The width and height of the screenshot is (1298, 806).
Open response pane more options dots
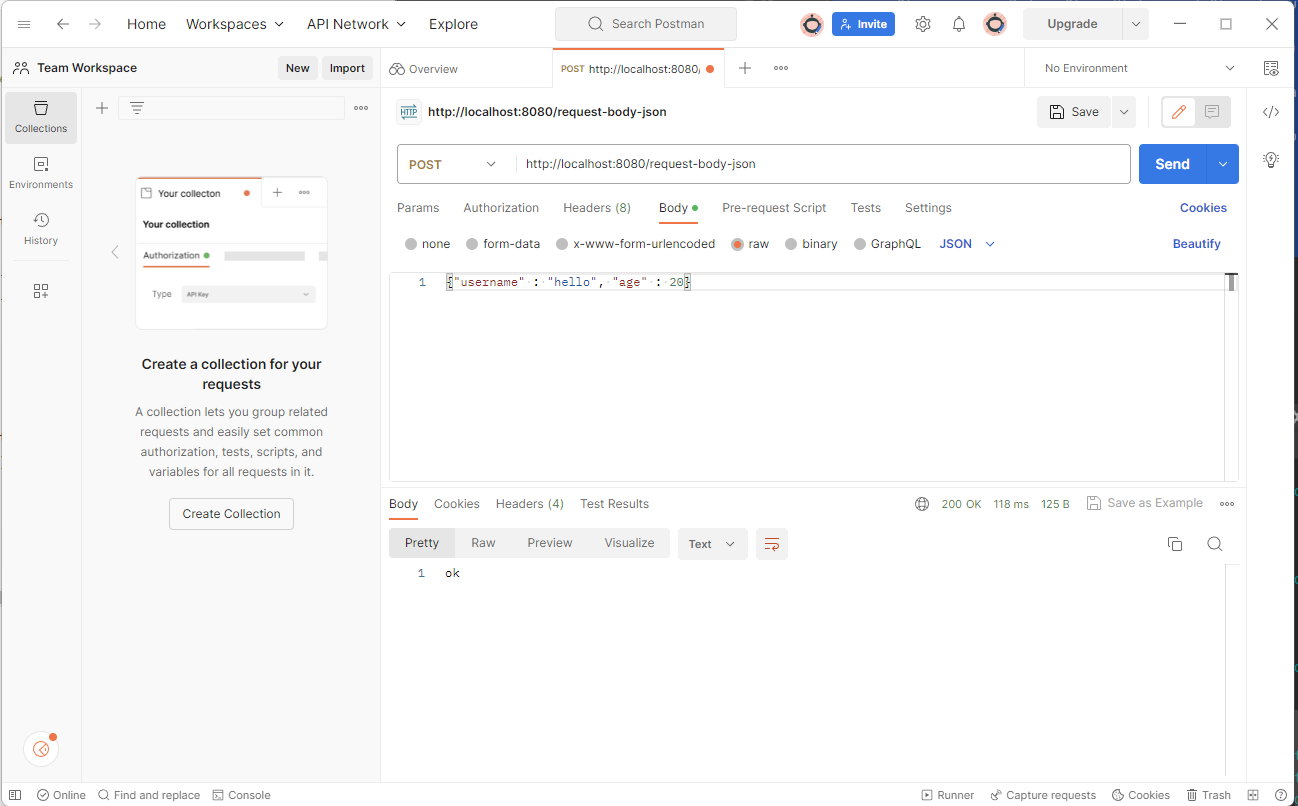pos(1227,504)
